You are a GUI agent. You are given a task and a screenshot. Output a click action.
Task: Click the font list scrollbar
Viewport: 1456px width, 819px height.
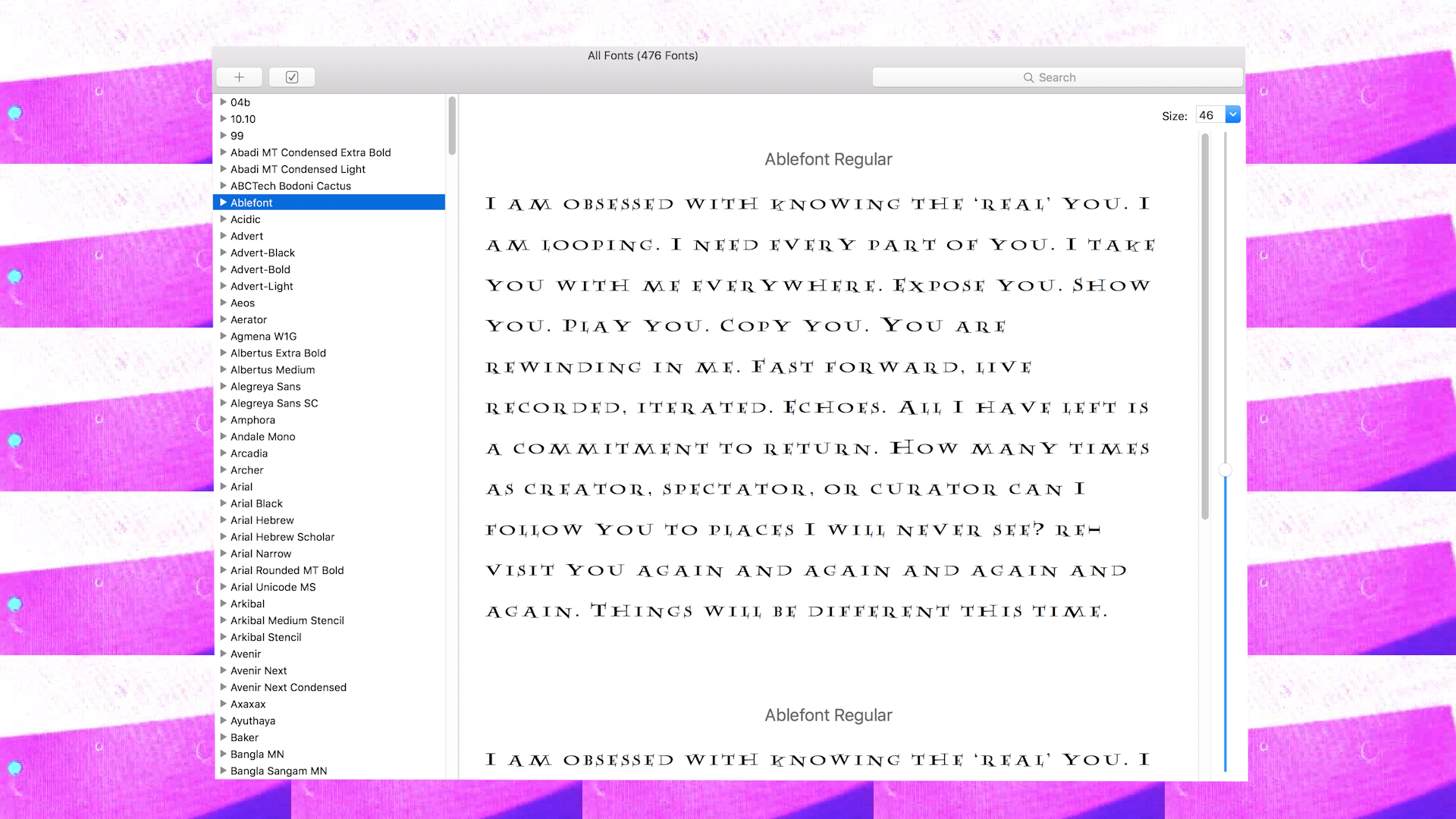click(x=452, y=126)
